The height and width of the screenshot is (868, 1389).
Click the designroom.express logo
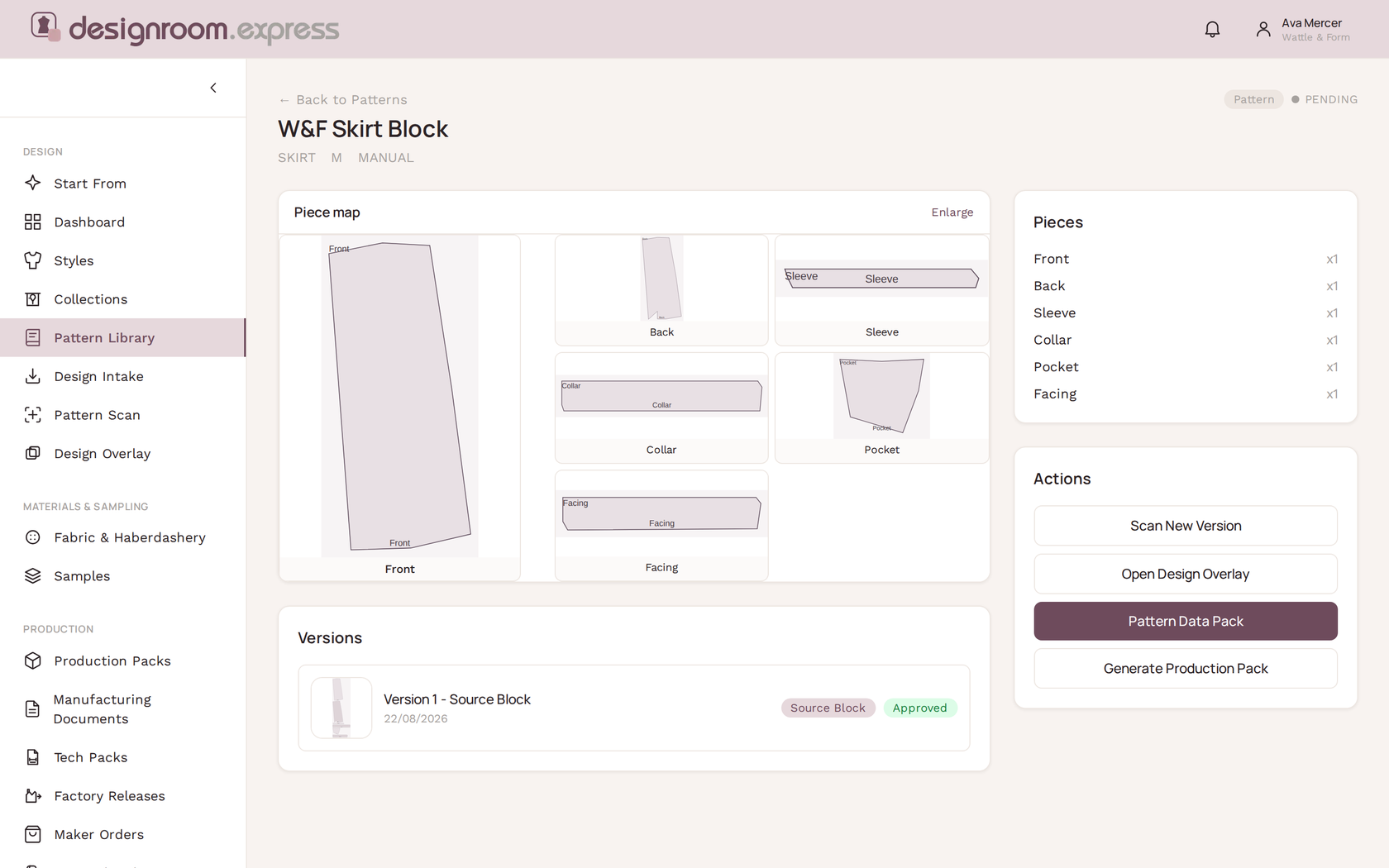coord(185,29)
